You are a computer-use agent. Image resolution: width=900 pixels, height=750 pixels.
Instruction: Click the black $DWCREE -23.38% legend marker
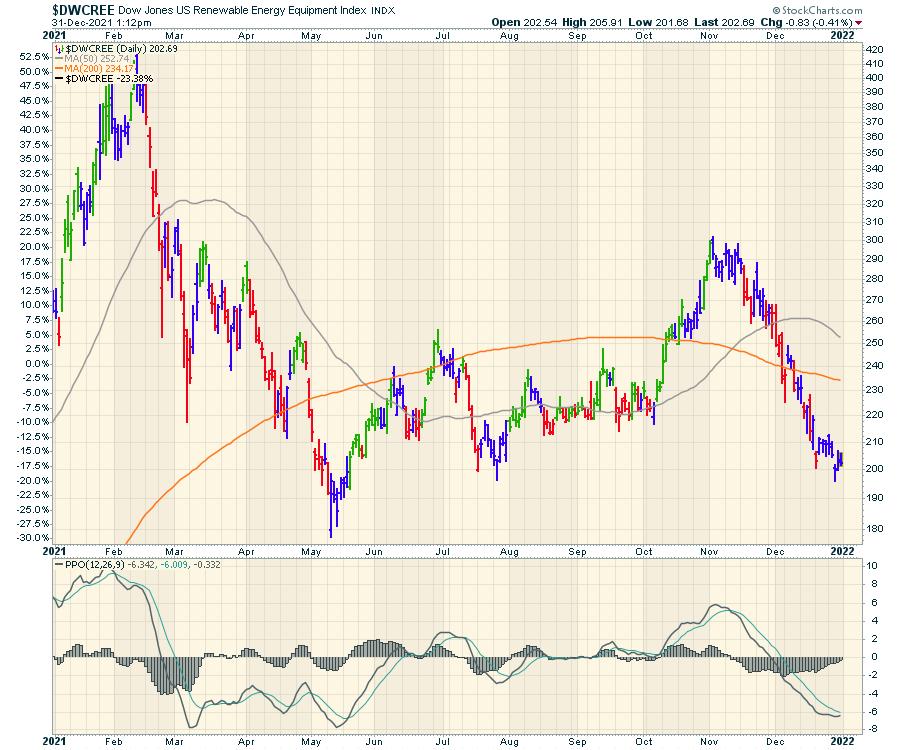pyautogui.click(x=58, y=78)
